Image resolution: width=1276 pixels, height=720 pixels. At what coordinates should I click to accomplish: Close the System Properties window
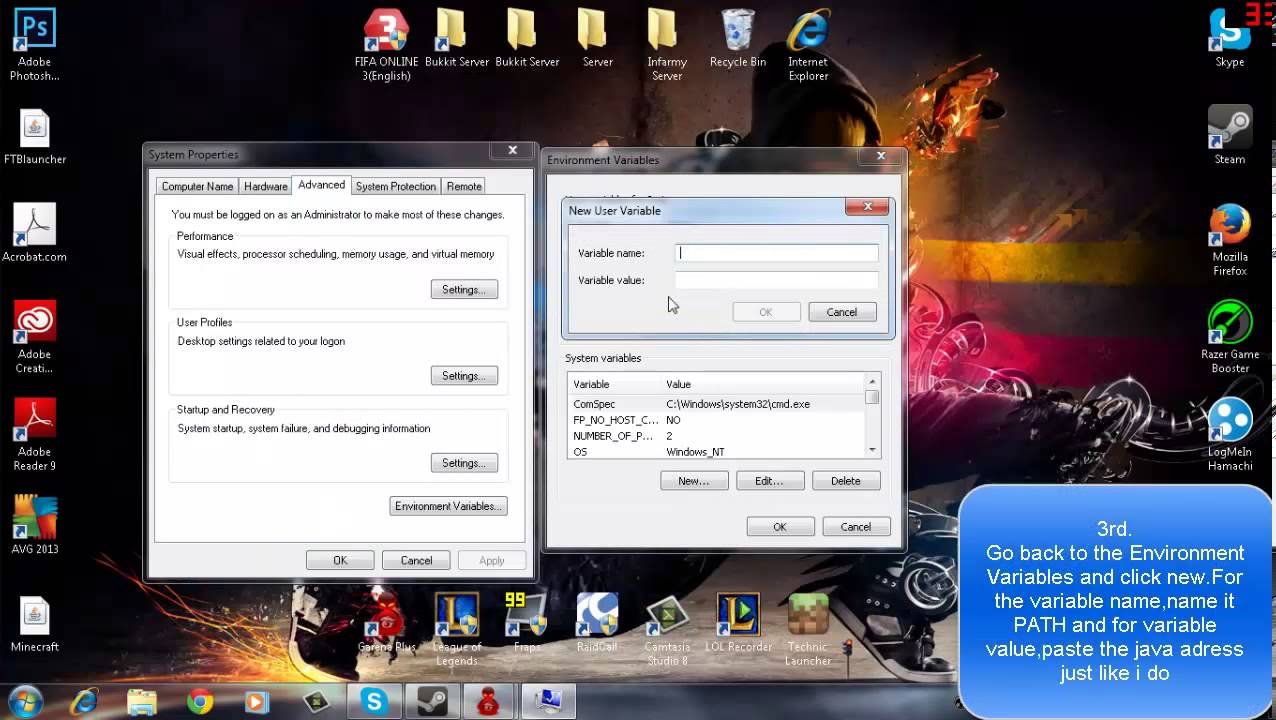point(512,150)
